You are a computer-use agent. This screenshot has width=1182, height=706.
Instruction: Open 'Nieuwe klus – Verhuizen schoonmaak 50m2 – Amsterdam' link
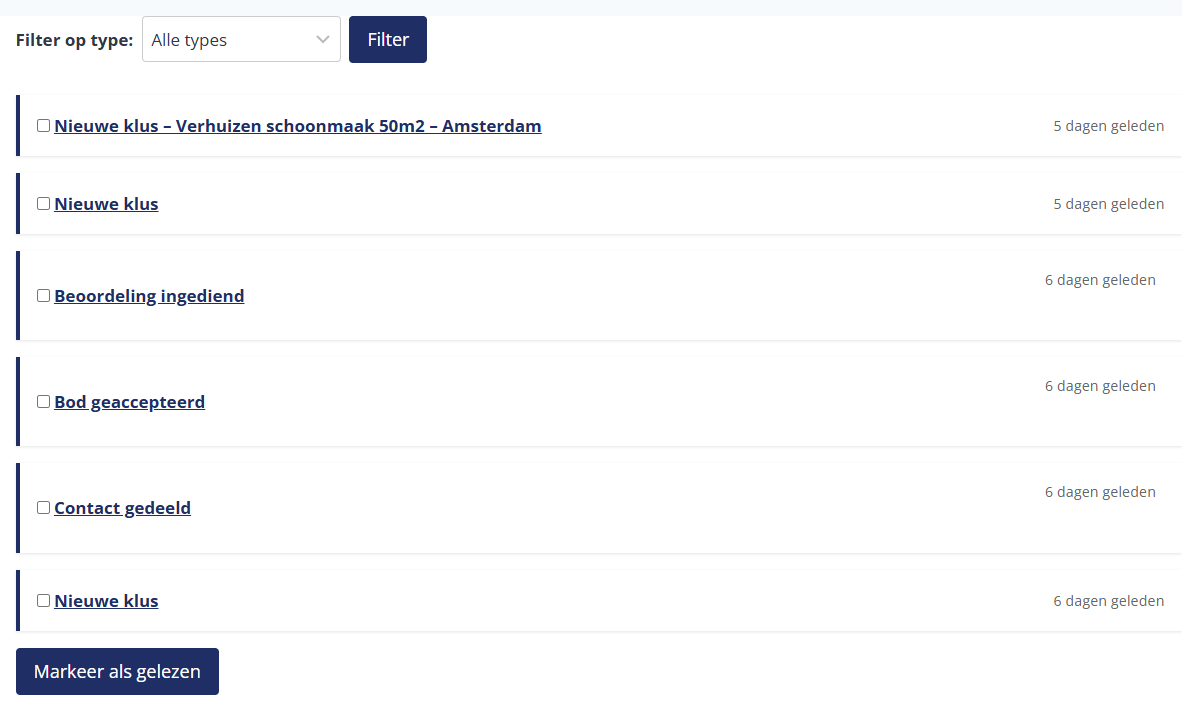(x=298, y=126)
